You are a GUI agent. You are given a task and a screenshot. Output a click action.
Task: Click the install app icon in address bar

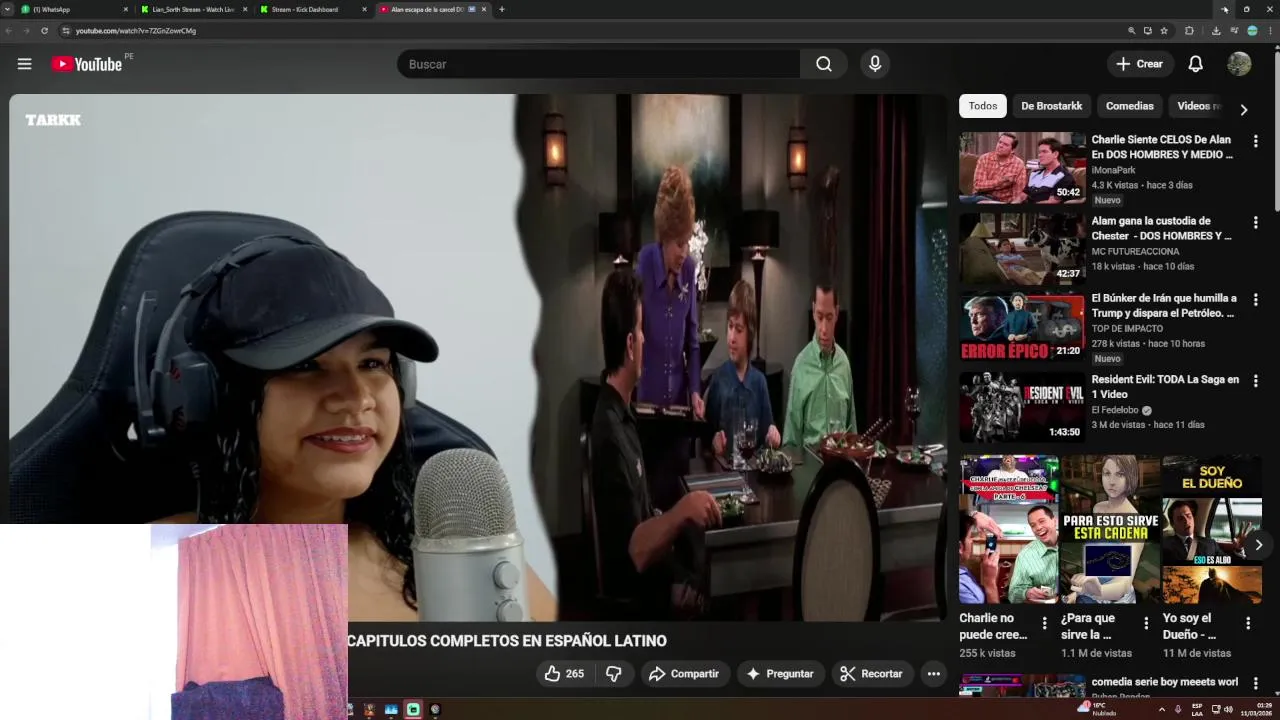tap(1148, 31)
